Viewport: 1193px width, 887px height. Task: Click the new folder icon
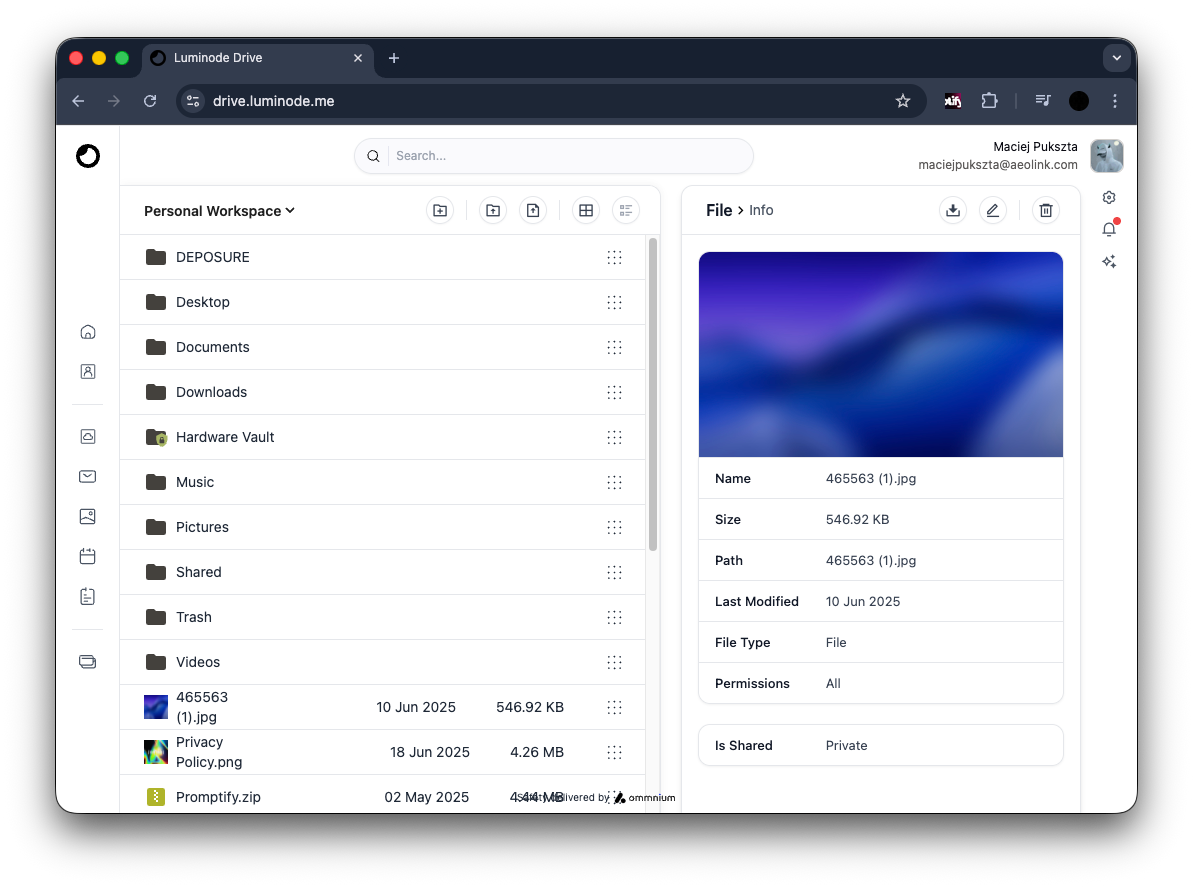(439, 210)
